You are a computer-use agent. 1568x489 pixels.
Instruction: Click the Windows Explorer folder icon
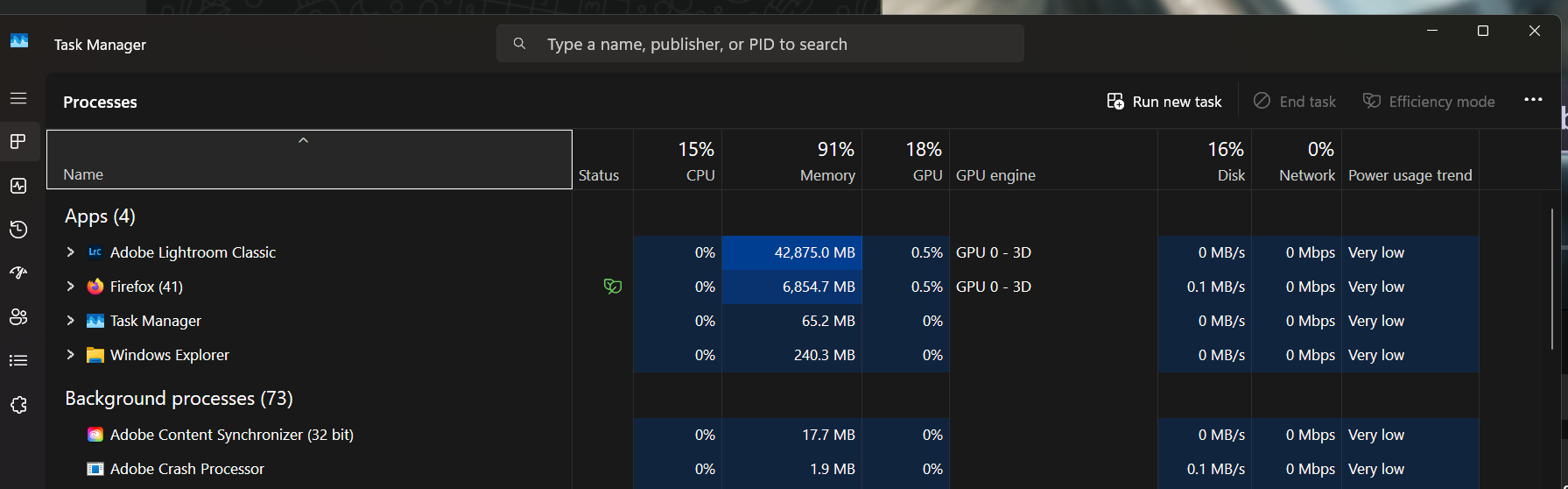pyautogui.click(x=95, y=355)
